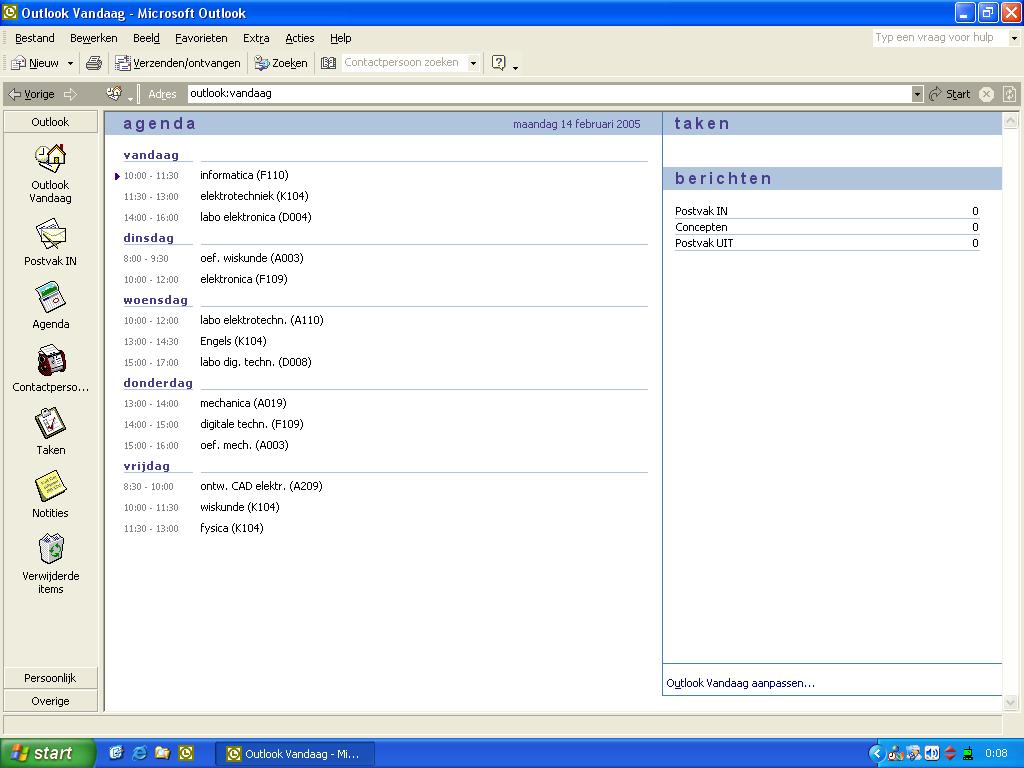Click the stop icon in address bar
Viewport: 1024px width, 768px height.
[987, 94]
